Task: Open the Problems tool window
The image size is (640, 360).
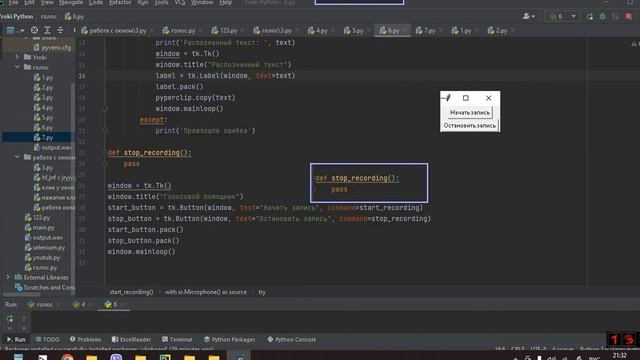Action: pyautogui.click(x=85, y=340)
